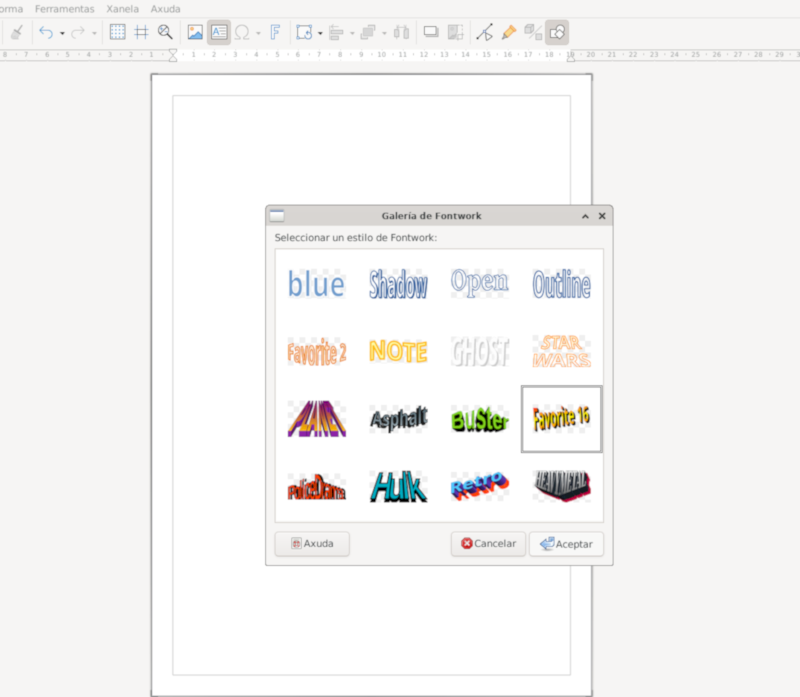Image resolution: width=800 pixels, height=697 pixels.
Task: Open the Axuda menu
Action: point(165,9)
